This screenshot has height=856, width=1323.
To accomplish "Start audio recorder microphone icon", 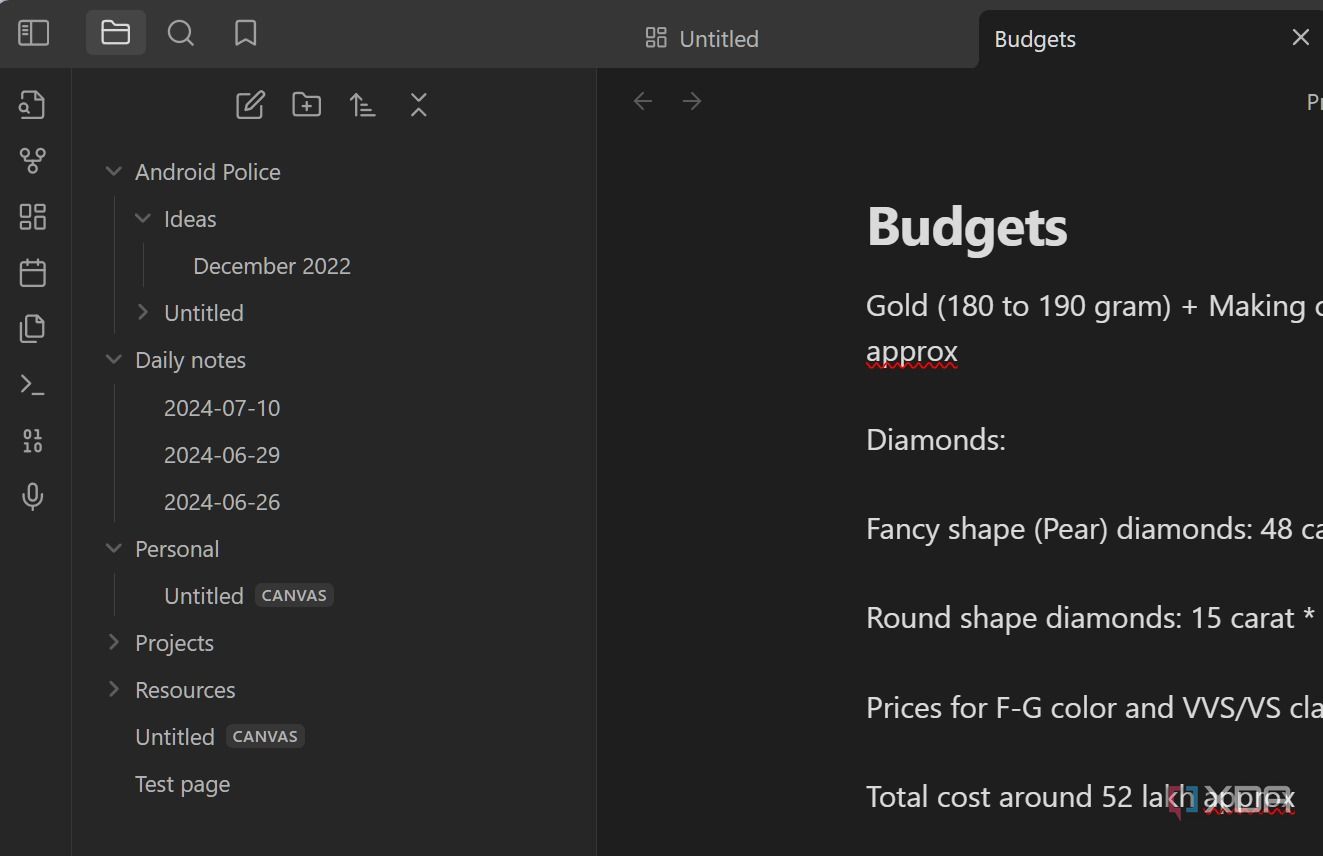I will coord(33,496).
